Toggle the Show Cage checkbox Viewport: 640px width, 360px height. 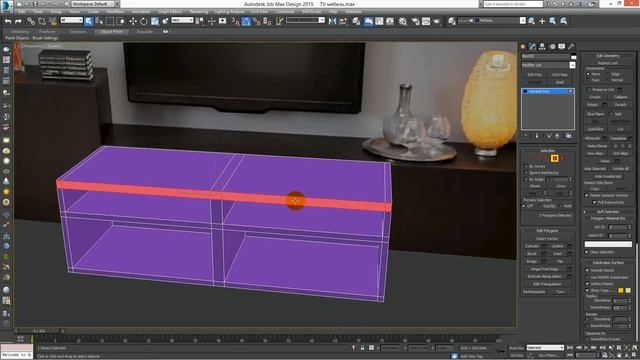587,290
